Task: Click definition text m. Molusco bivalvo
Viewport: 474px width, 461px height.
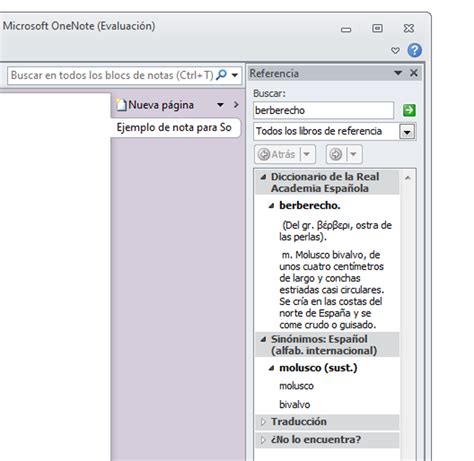Action: pyautogui.click(x=331, y=290)
